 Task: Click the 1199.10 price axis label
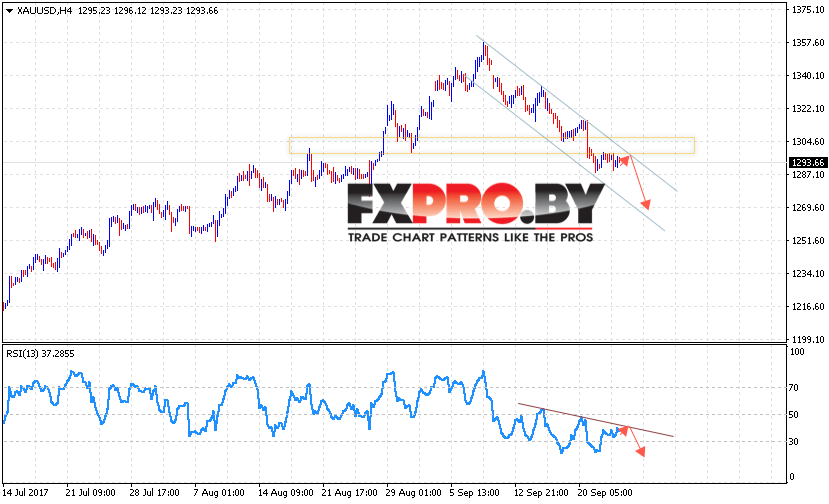(808, 339)
